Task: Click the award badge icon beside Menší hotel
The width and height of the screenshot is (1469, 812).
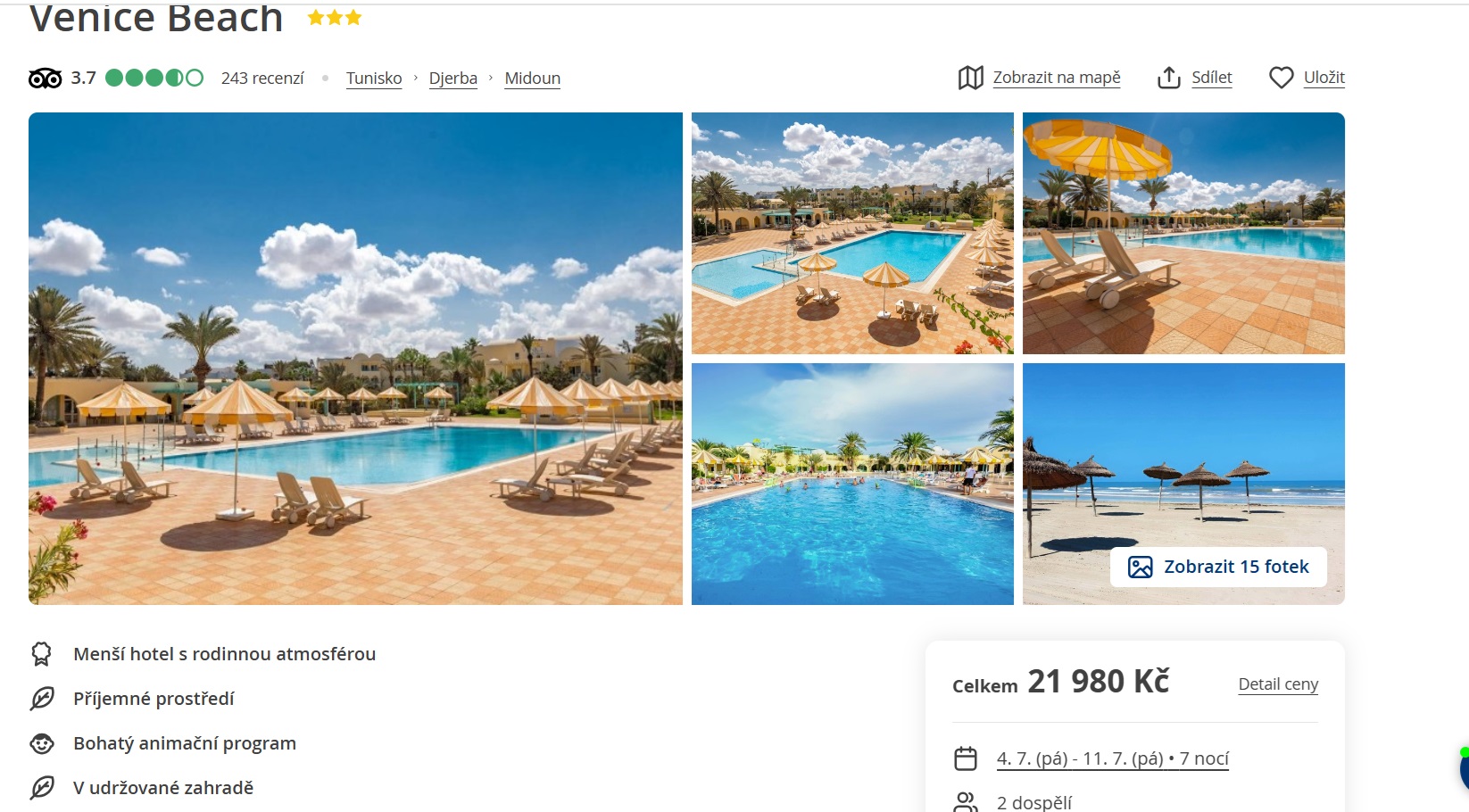Action: click(x=42, y=654)
